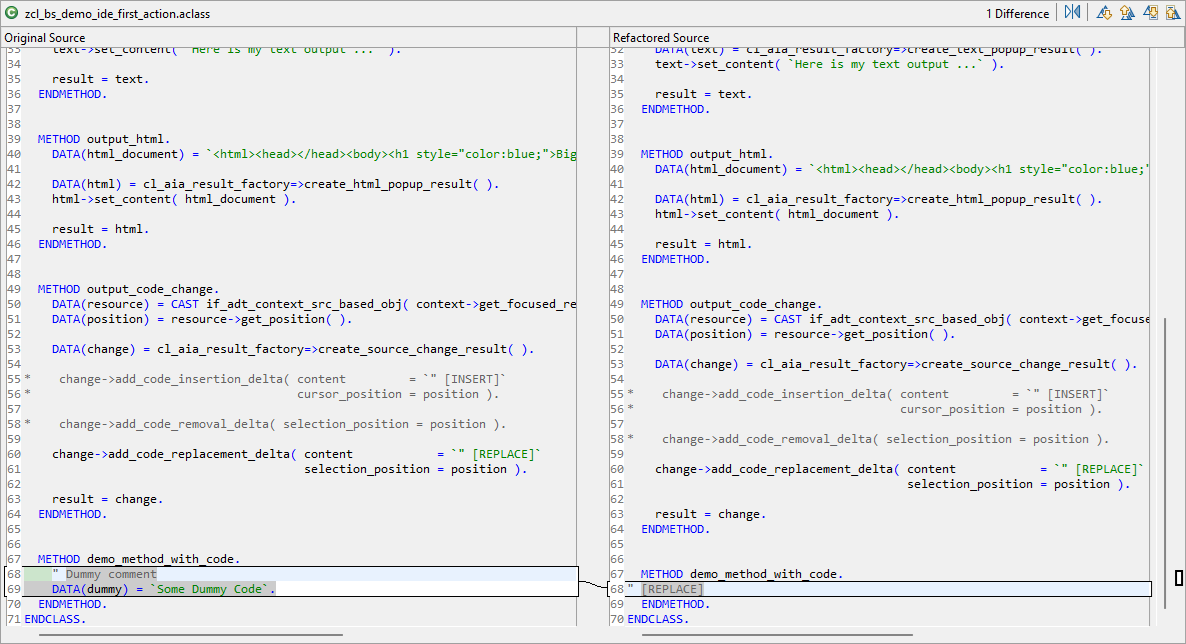The width and height of the screenshot is (1186, 644).
Task: Select the Refactored Source pane header
Action: [x=661, y=37]
